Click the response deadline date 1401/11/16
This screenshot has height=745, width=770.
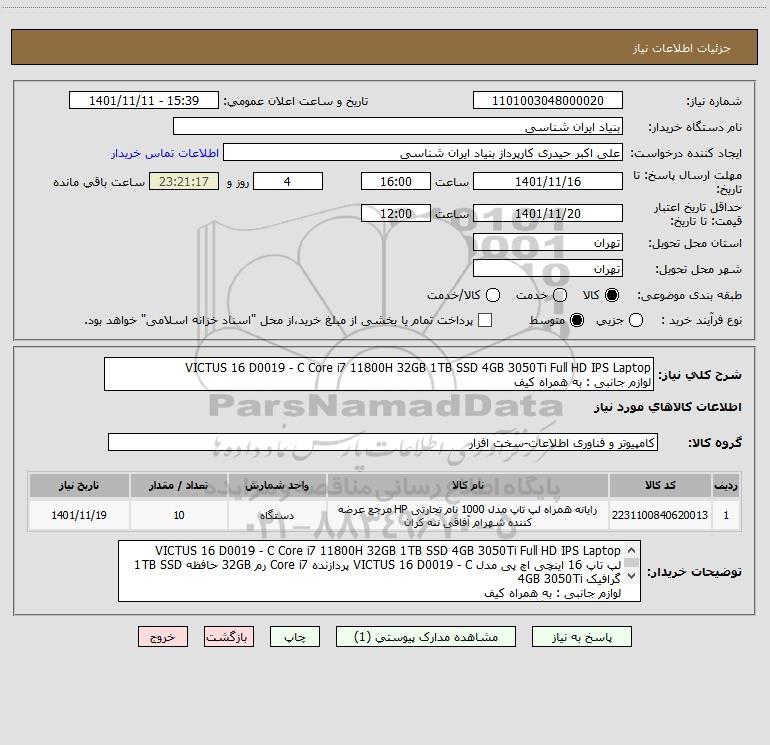(548, 181)
